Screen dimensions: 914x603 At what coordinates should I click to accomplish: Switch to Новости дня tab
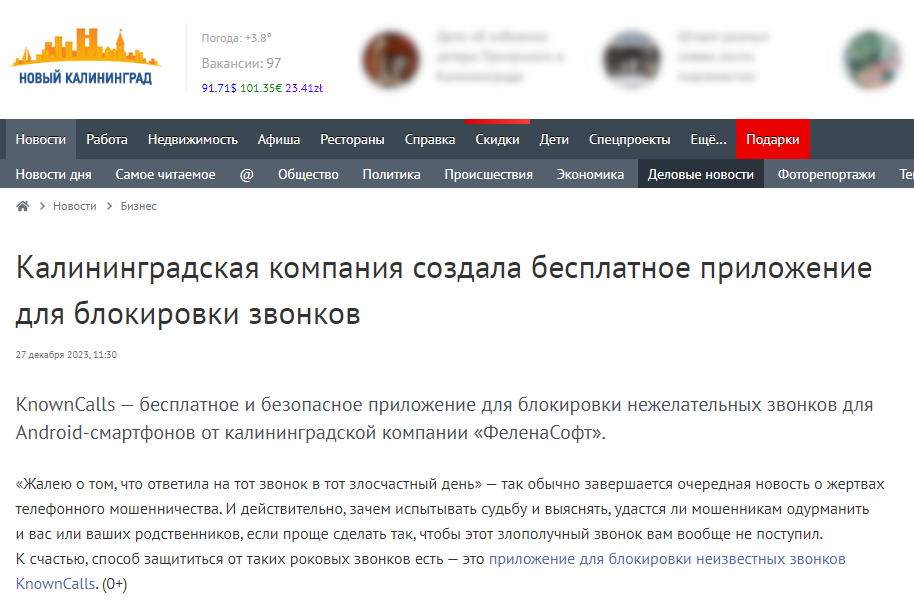point(54,174)
